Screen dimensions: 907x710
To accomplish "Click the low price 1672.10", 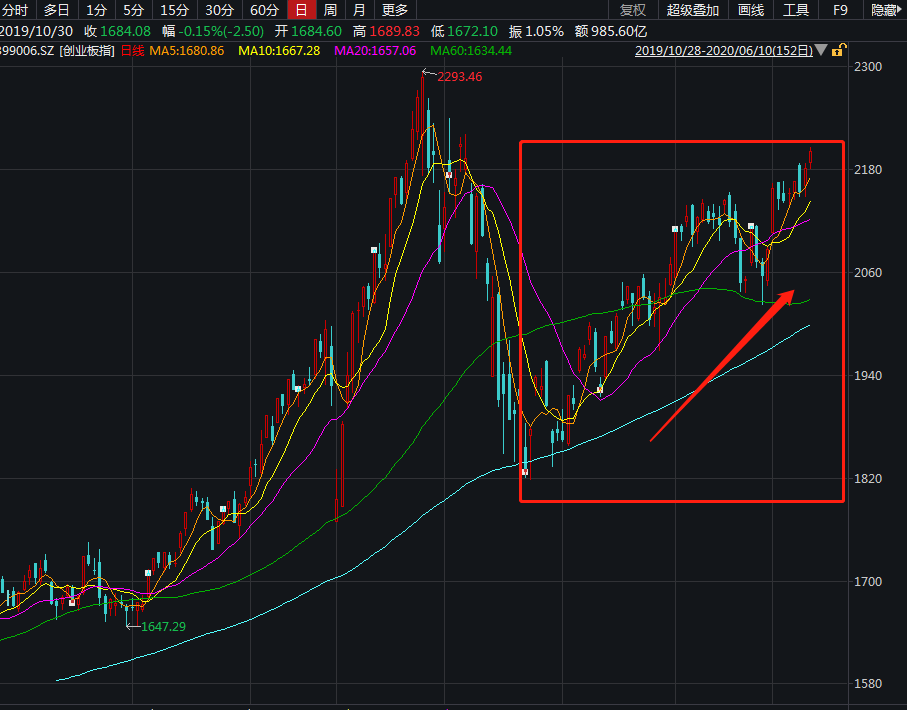I will pos(472,31).
